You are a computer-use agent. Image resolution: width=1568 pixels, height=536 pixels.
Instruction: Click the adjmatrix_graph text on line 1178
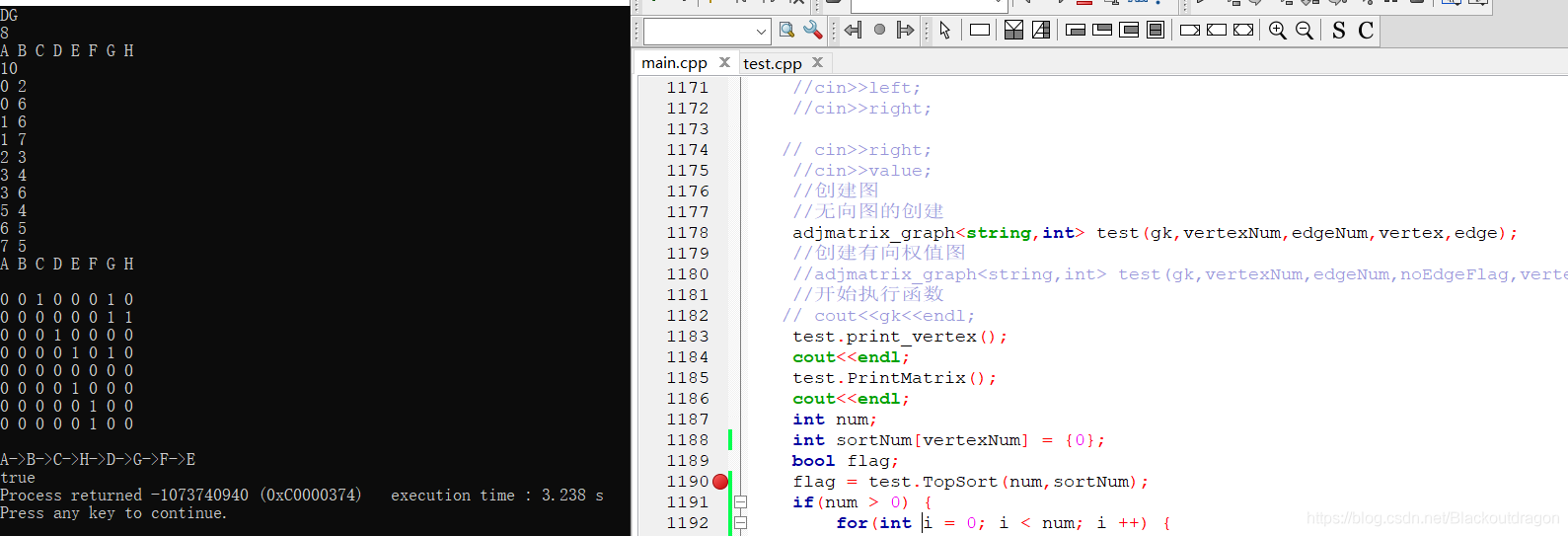(x=873, y=233)
